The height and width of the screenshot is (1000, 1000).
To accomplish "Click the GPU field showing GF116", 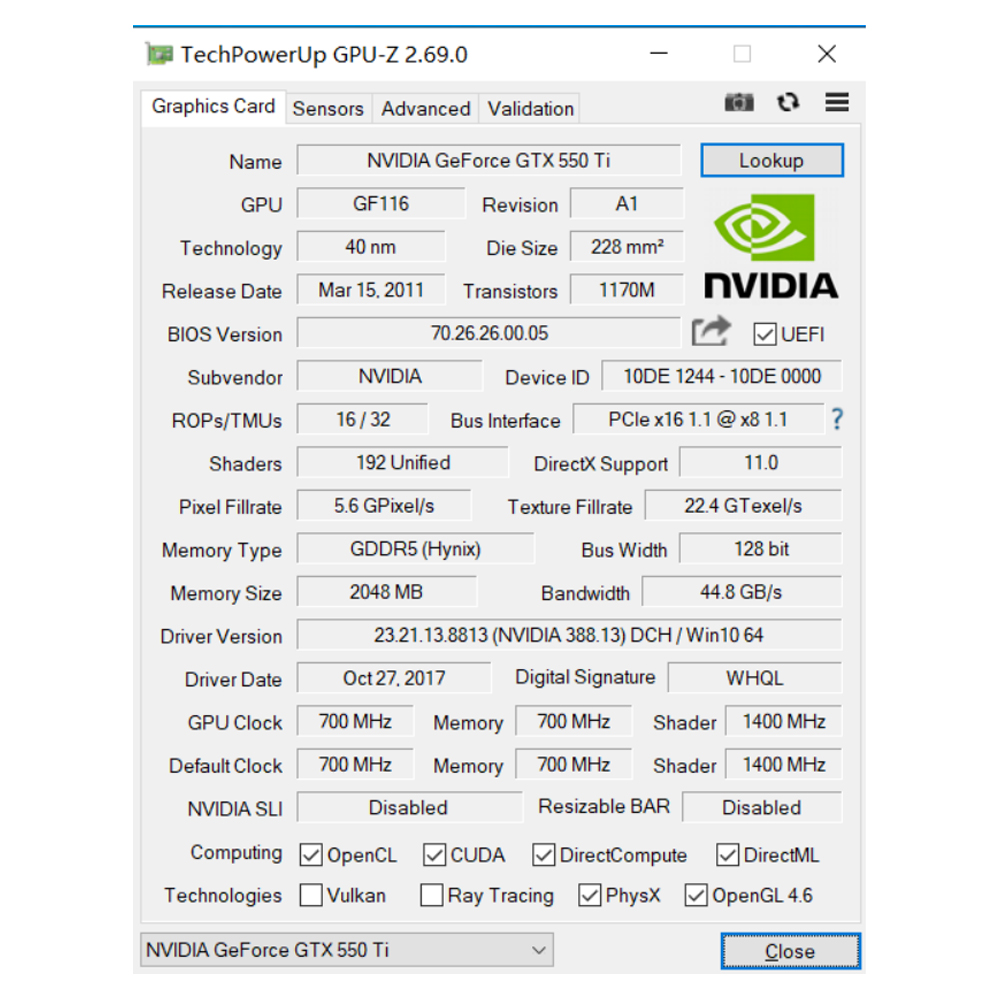I will 381,203.
